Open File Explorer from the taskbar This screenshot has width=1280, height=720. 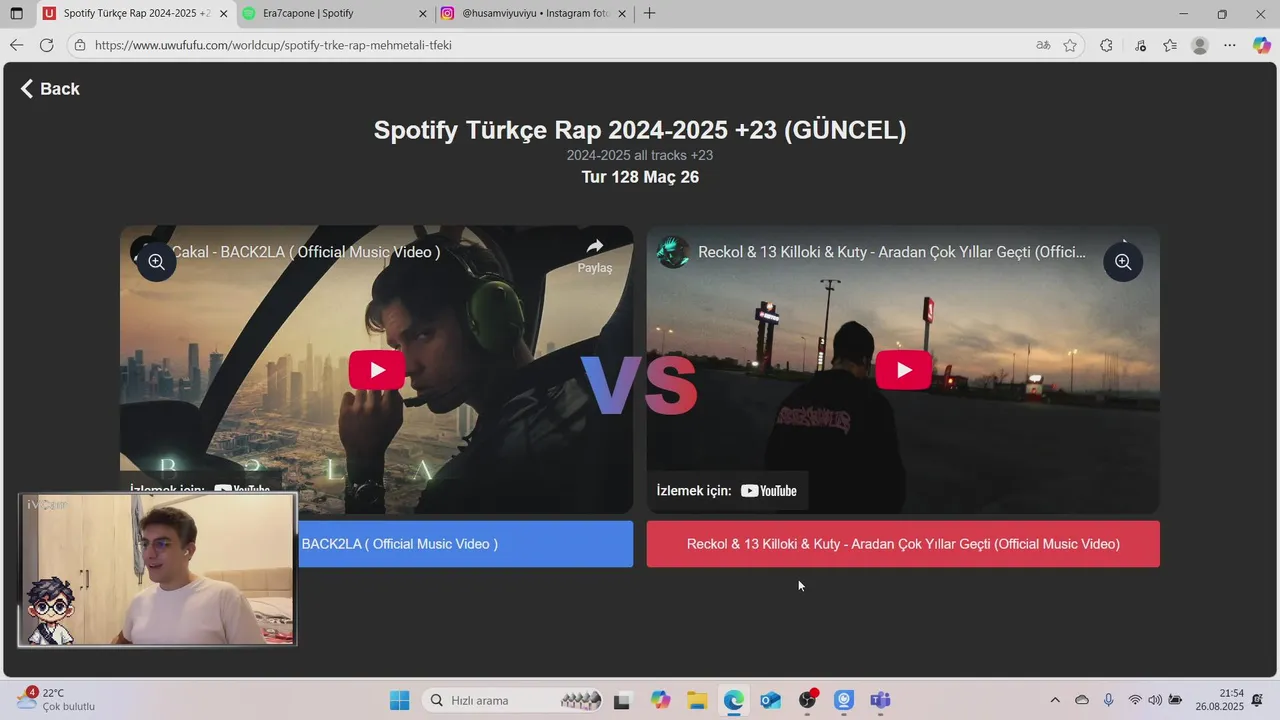coord(697,700)
